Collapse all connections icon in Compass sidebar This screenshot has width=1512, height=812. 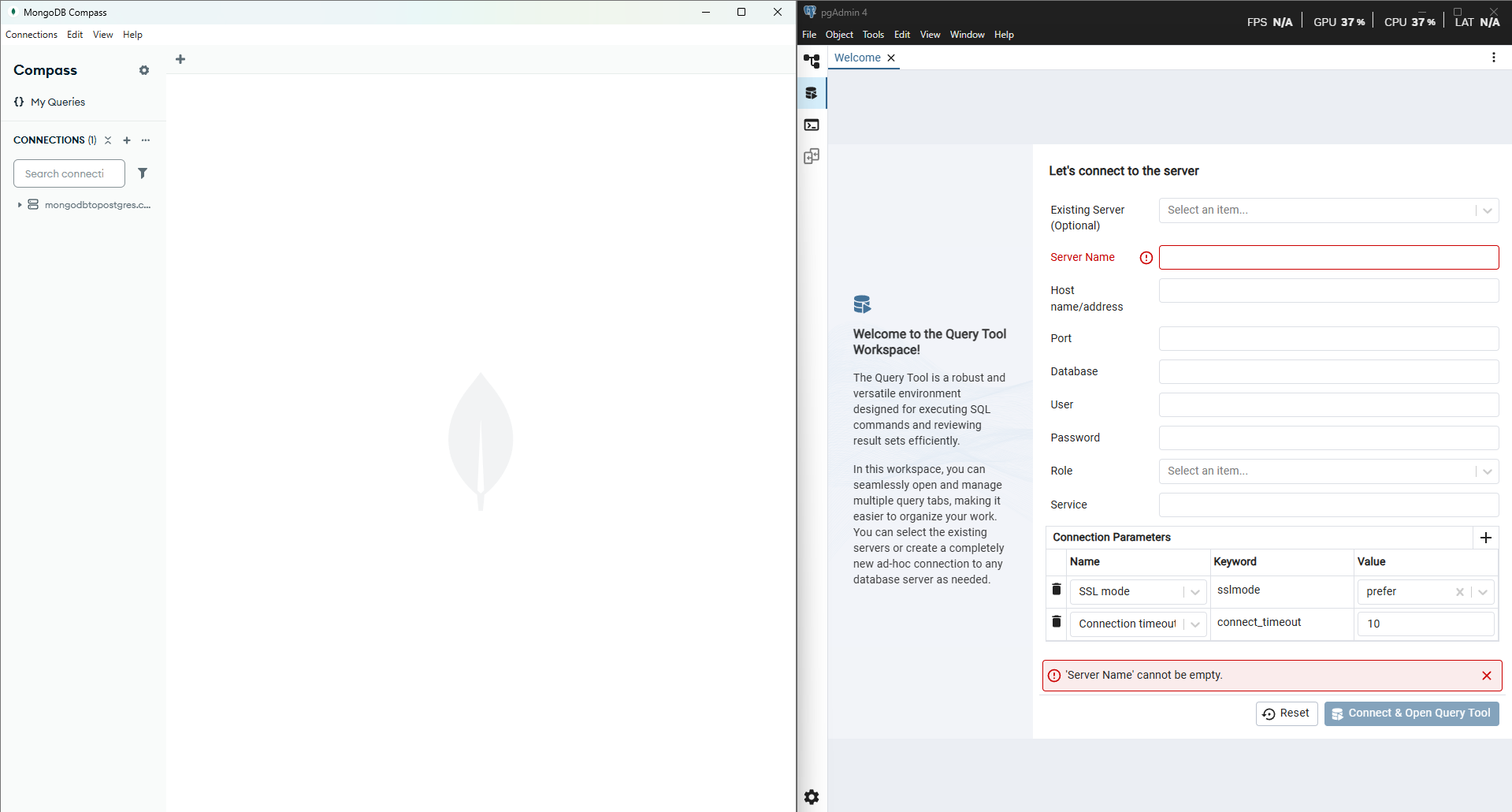click(x=108, y=140)
